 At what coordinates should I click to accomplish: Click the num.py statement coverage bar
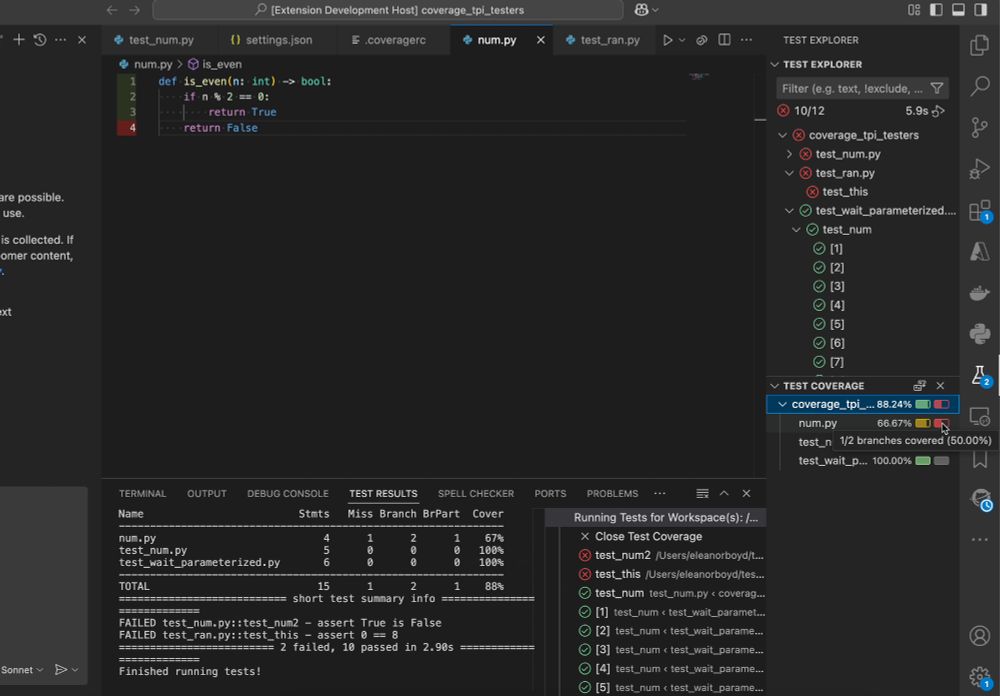922,424
